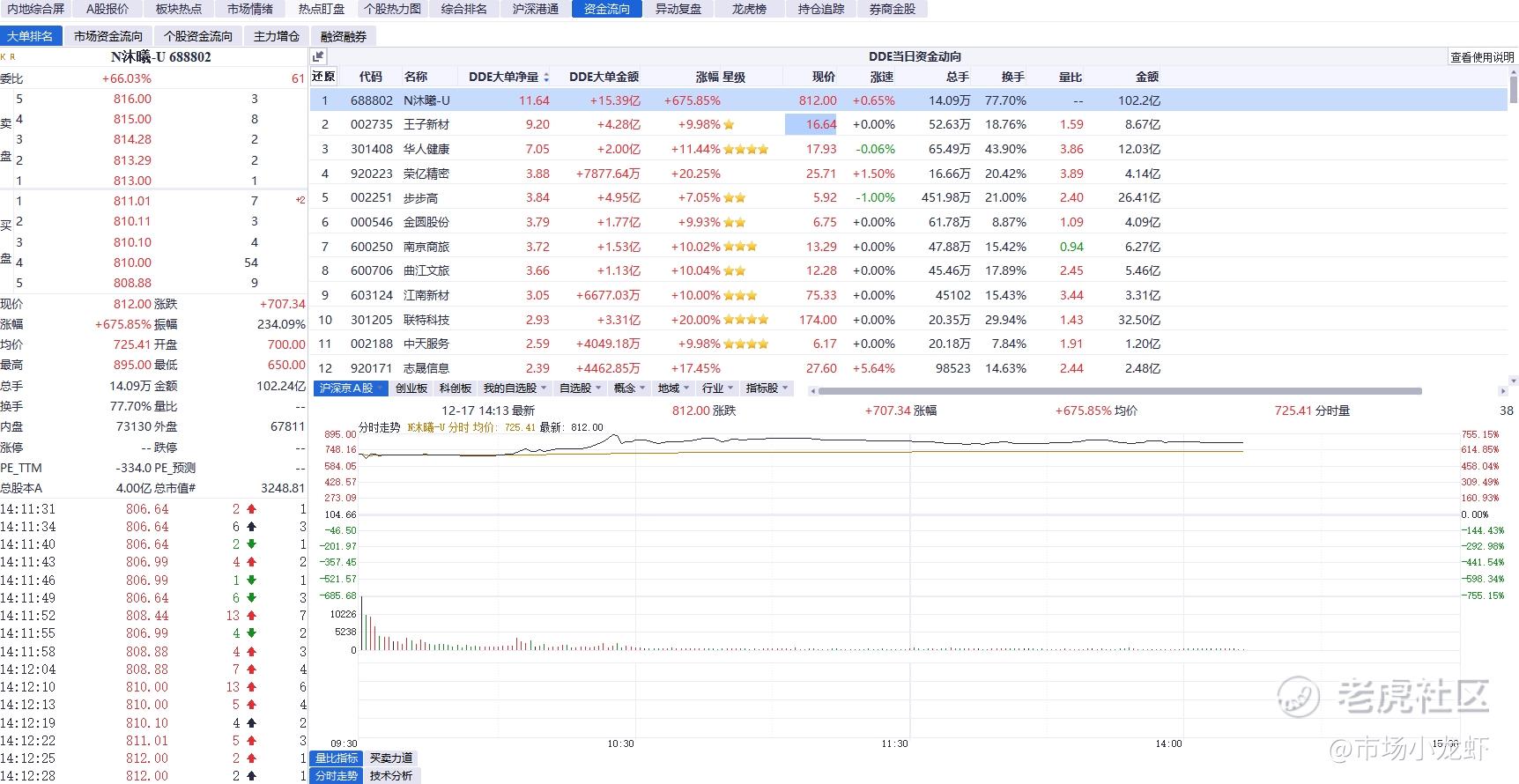Select the 沪深港通 tab
The image size is (1519, 784).
coord(536,9)
